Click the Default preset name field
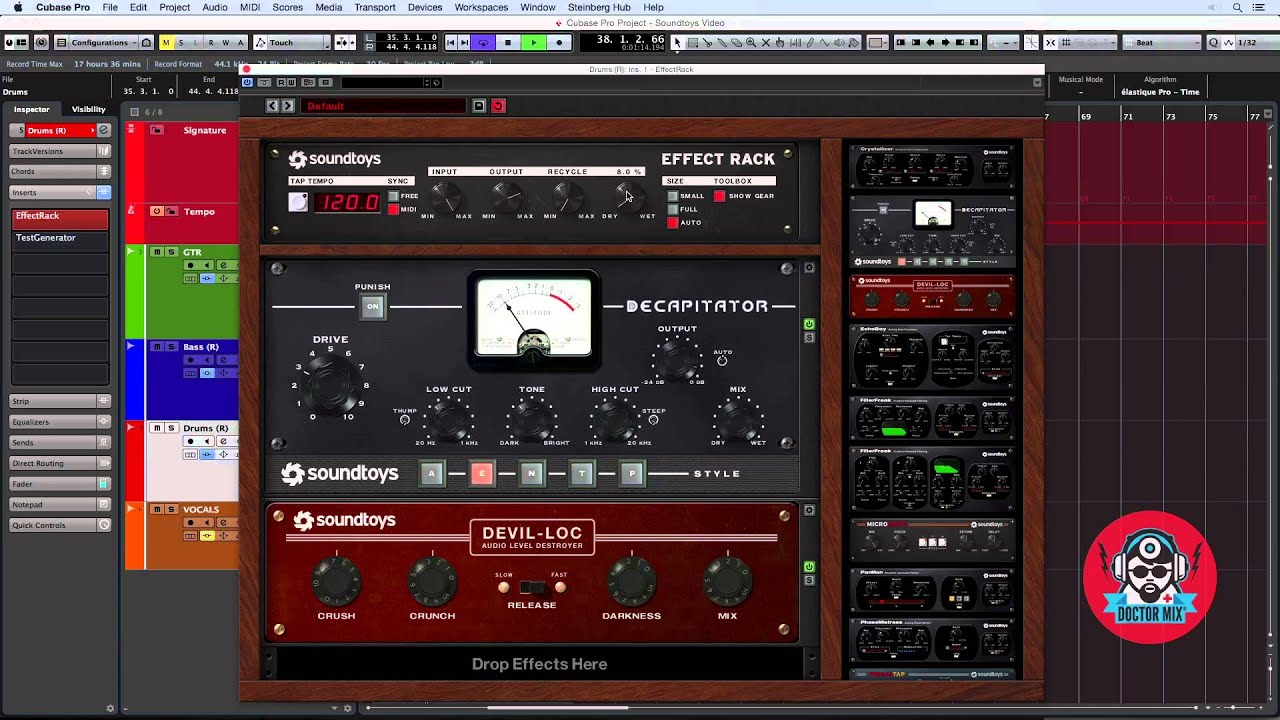The height and width of the screenshot is (720, 1280). 384,106
